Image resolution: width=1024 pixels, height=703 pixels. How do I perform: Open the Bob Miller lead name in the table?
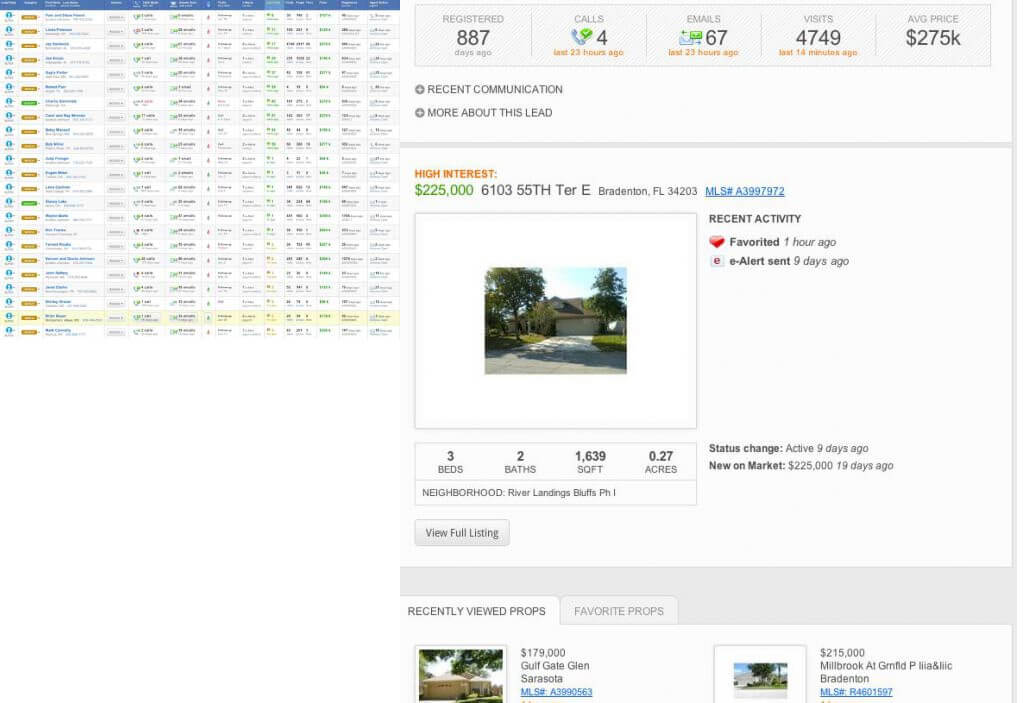coord(54,144)
